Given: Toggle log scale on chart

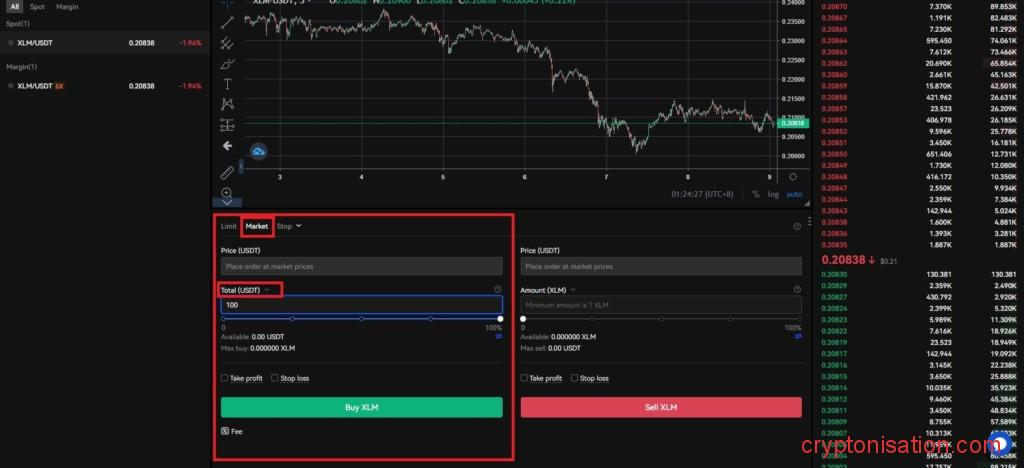Looking at the screenshot, I should 773,195.
